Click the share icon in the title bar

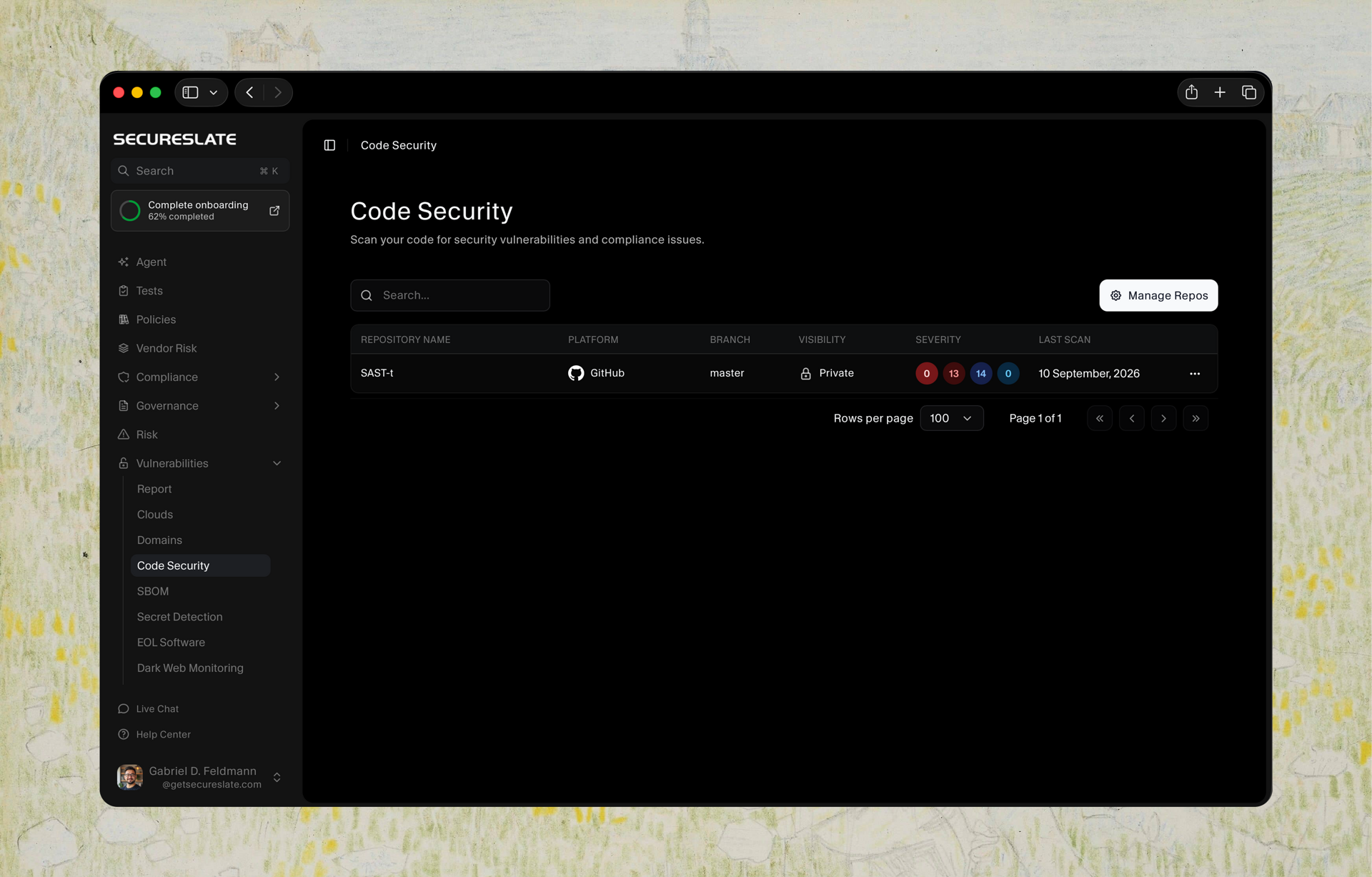(x=1191, y=92)
